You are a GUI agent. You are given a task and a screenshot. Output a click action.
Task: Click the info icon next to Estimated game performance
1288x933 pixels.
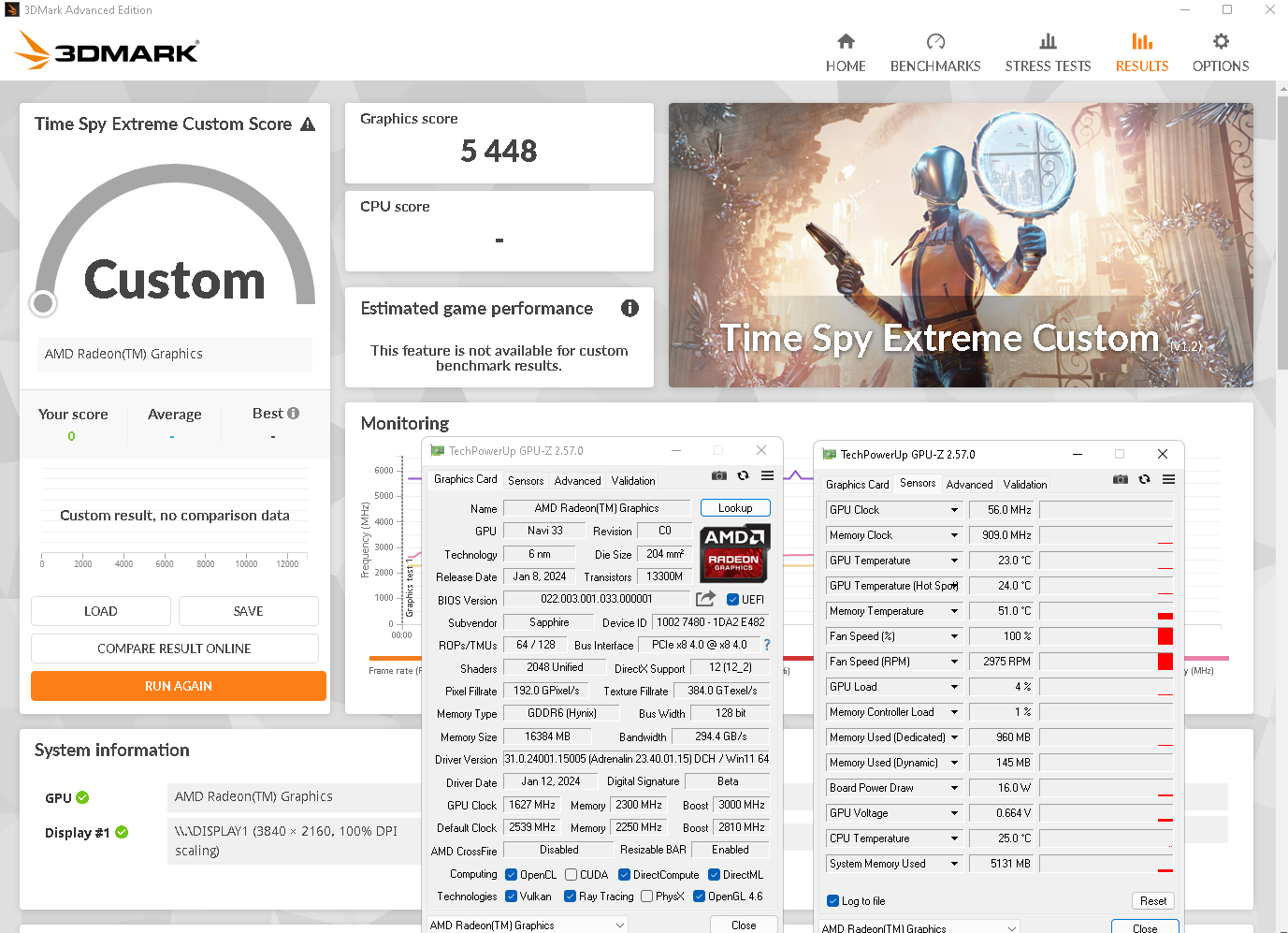[630, 308]
